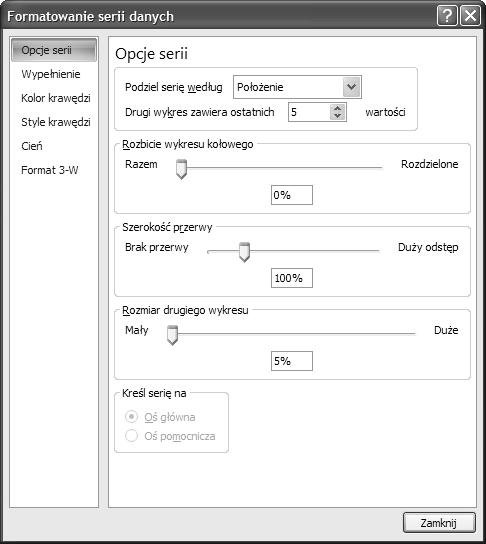Select the Oś główna radio button
Image resolution: width=486 pixels, height=544 pixels.
point(131,417)
